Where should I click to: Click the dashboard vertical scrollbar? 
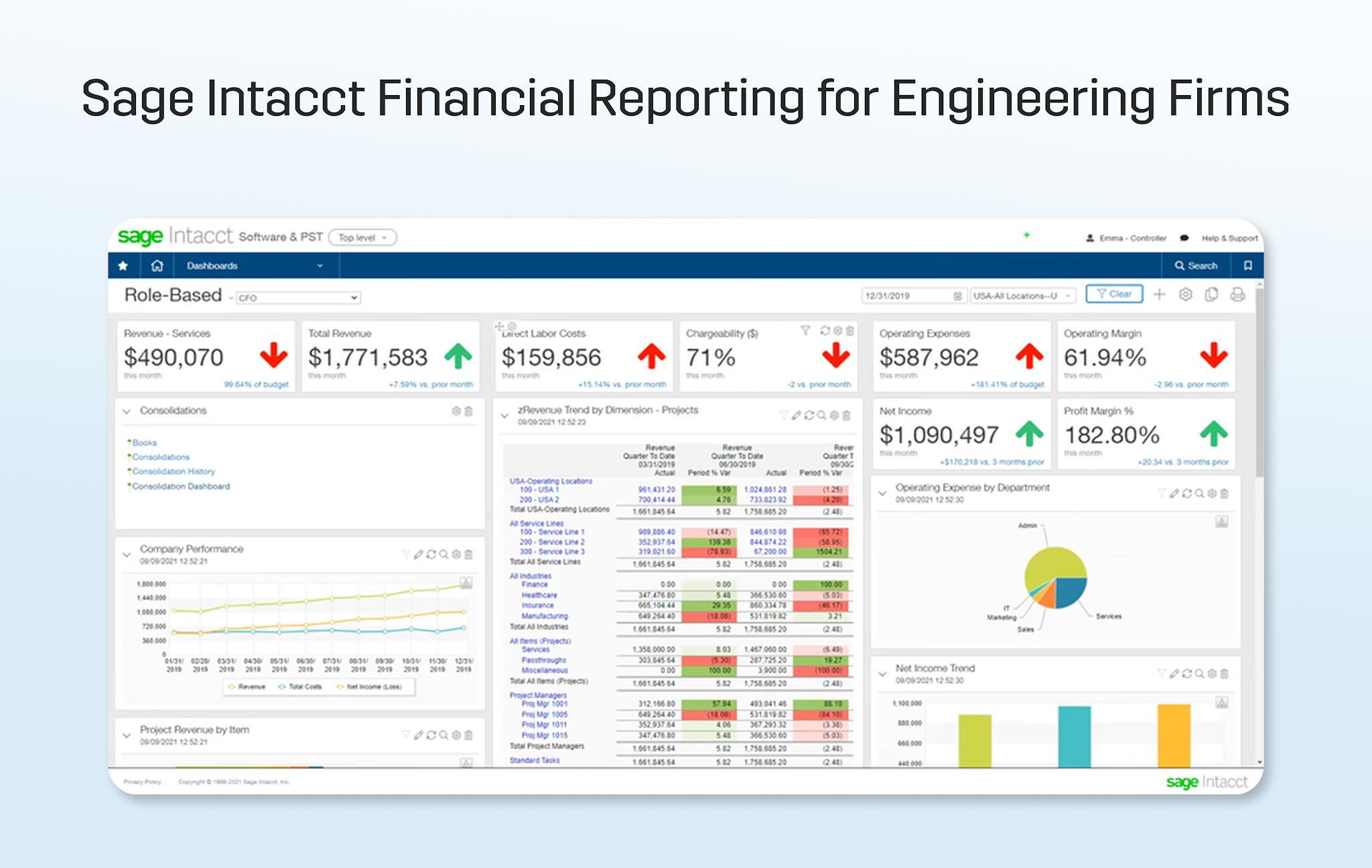pos(1259,382)
